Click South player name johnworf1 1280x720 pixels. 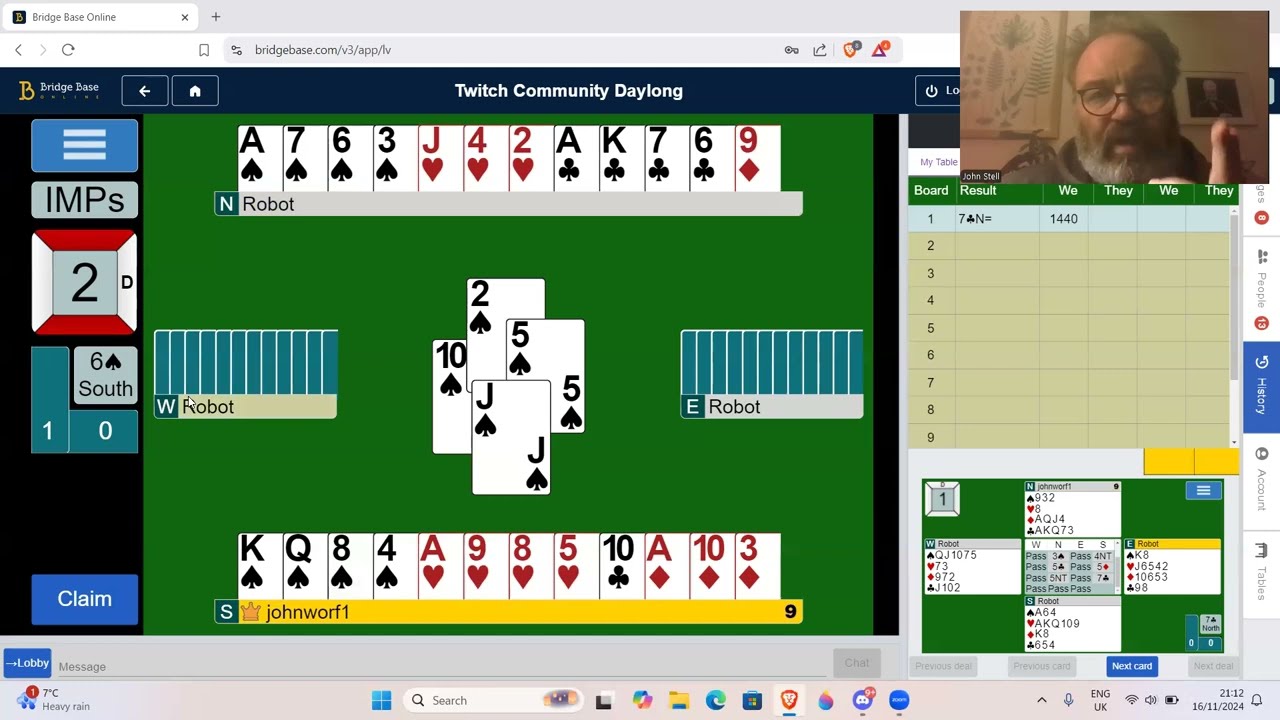click(x=308, y=612)
